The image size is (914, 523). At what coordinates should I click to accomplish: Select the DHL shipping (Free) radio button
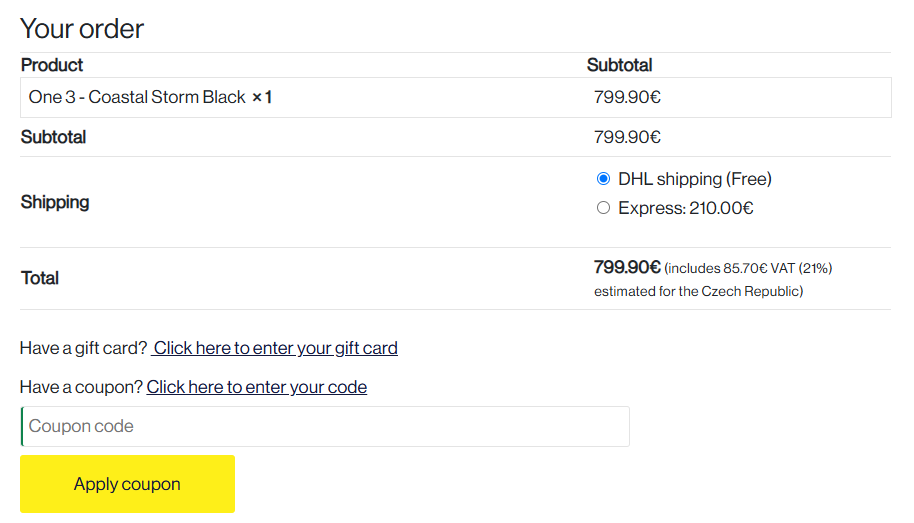(603, 179)
